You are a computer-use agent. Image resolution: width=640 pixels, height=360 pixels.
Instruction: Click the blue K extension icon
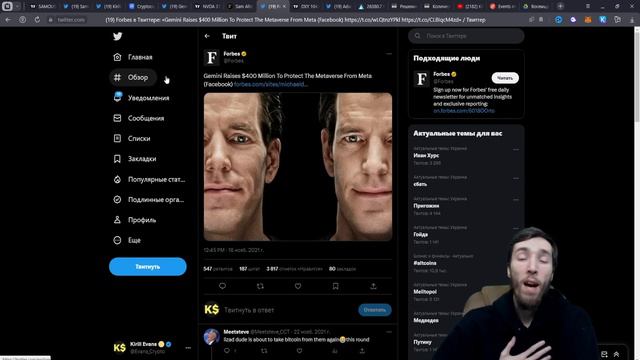(x=602, y=20)
